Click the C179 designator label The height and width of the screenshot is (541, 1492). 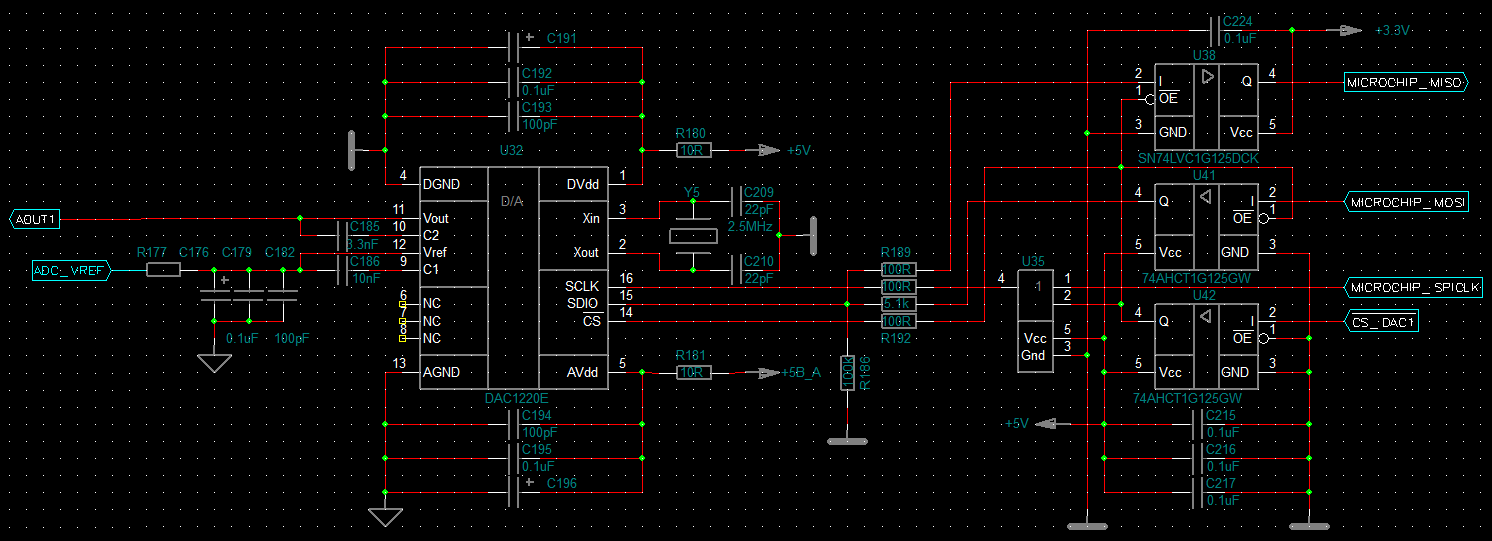[x=237, y=252]
